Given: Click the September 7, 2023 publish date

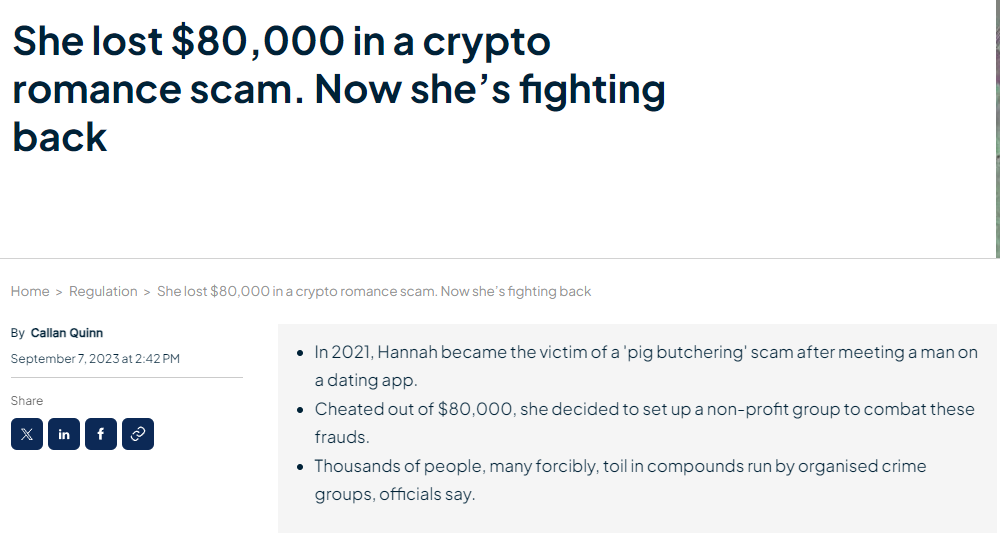Looking at the screenshot, I should click(95, 358).
